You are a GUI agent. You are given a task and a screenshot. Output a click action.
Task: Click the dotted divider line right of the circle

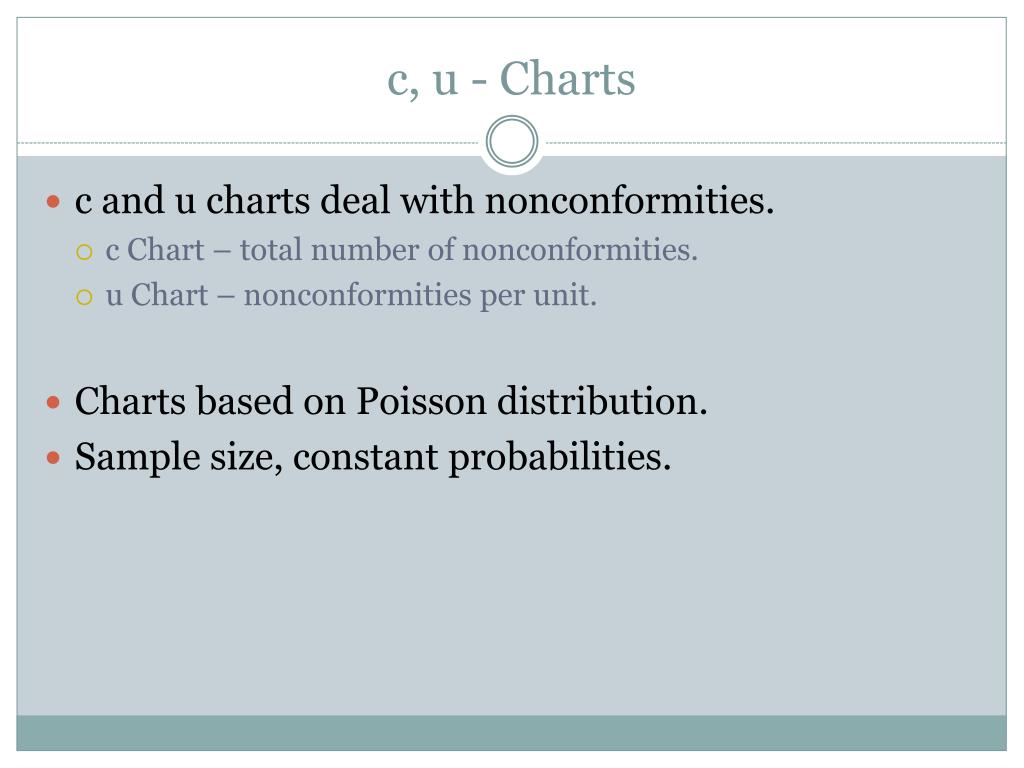(x=773, y=142)
